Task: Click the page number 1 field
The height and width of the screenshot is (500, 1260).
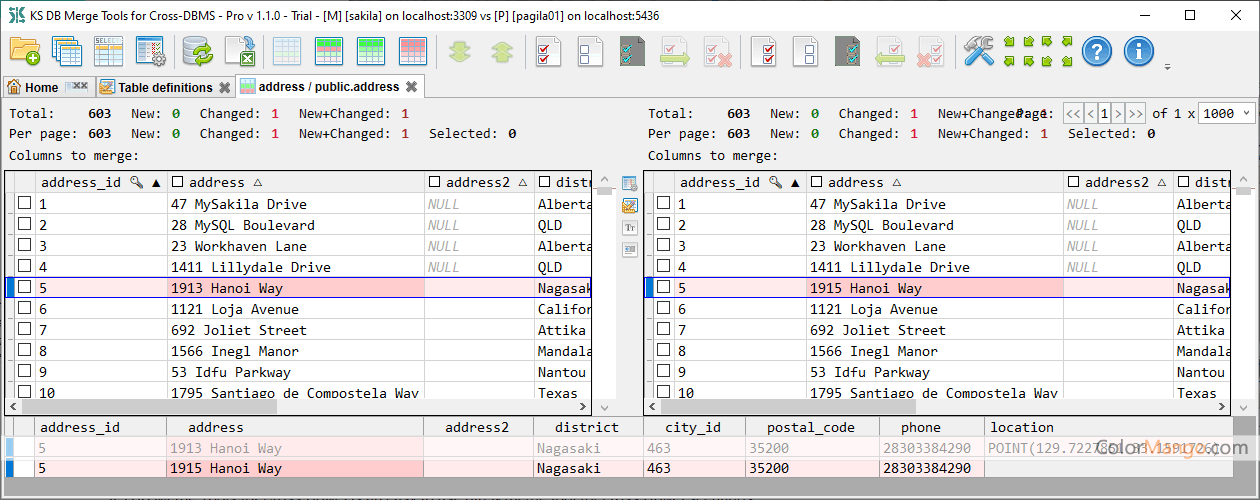Action: tap(1105, 113)
